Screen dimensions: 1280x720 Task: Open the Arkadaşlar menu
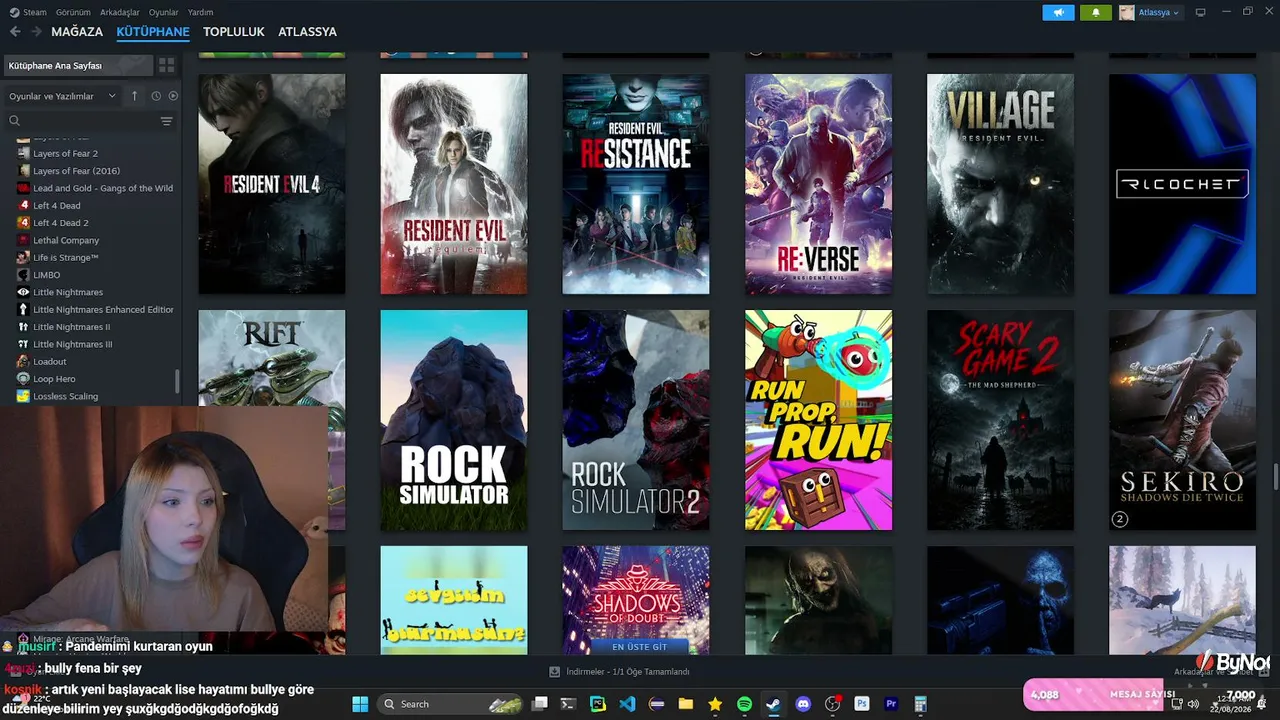[x=120, y=12]
